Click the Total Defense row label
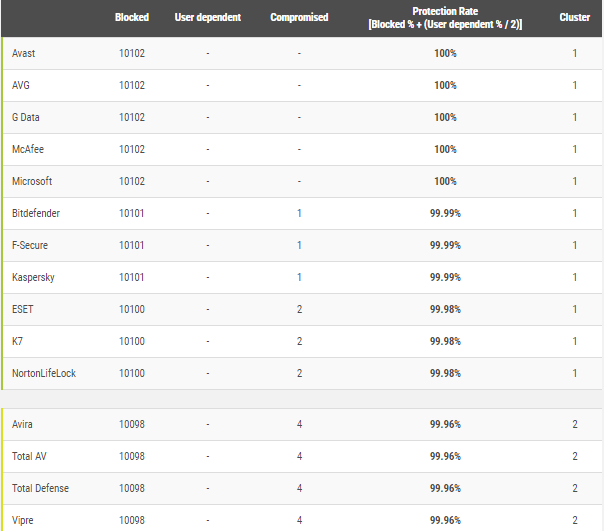The height and width of the screenshot is (531, 604). click(40, 488)
